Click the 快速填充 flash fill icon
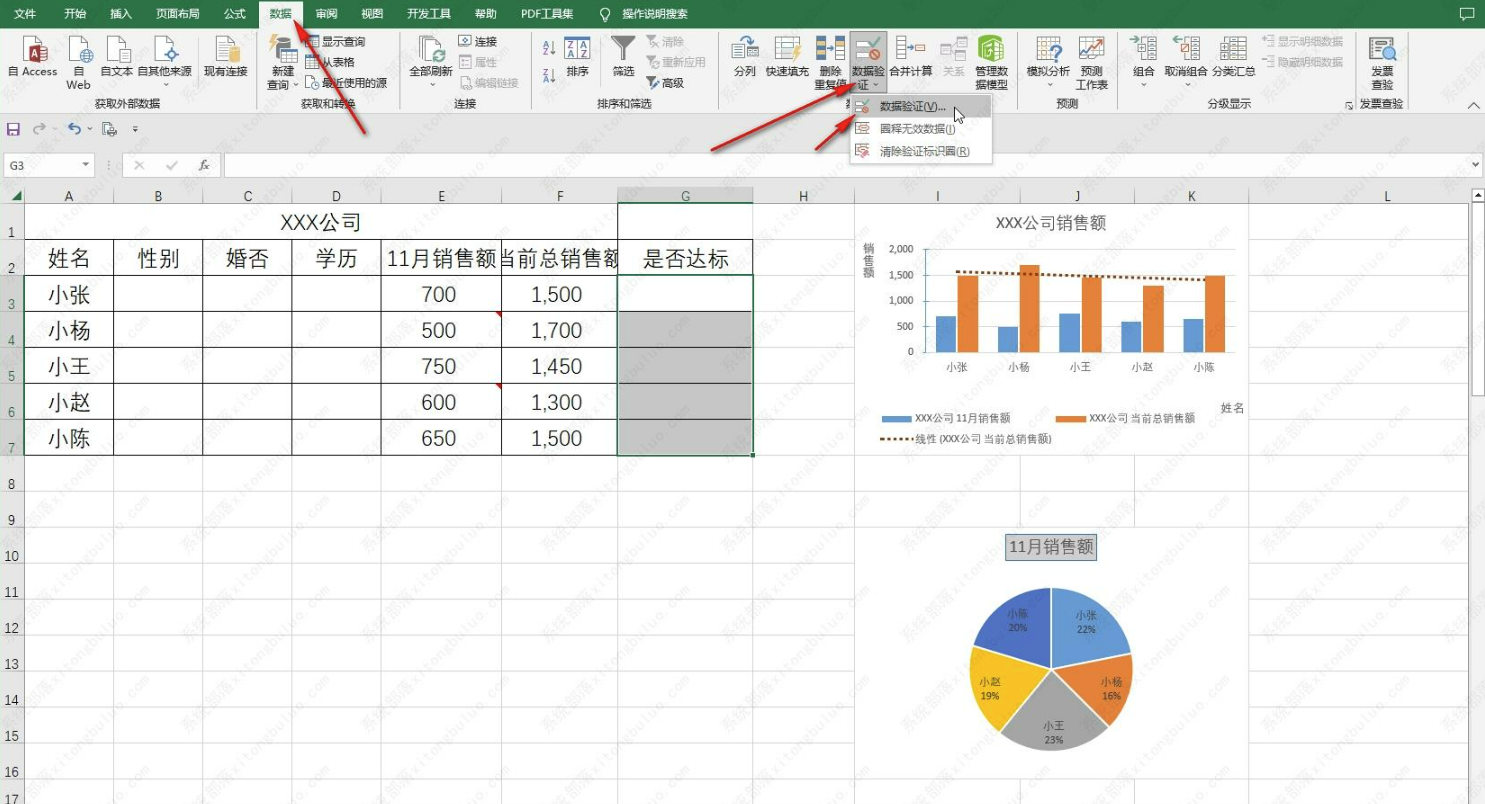 tap(787, 56)
